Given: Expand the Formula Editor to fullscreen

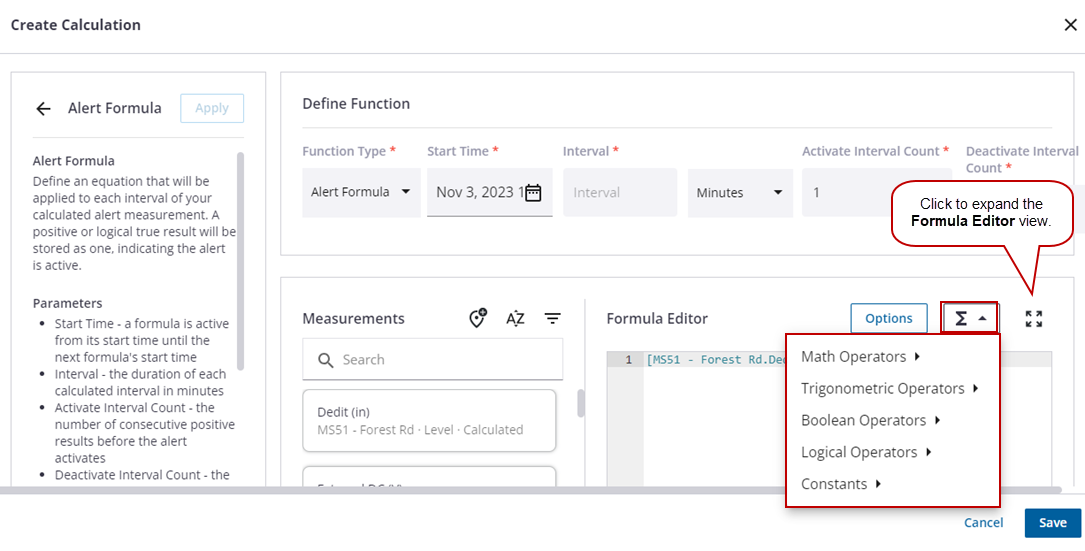Looking at the screenshot, I should pos(1034,319).
